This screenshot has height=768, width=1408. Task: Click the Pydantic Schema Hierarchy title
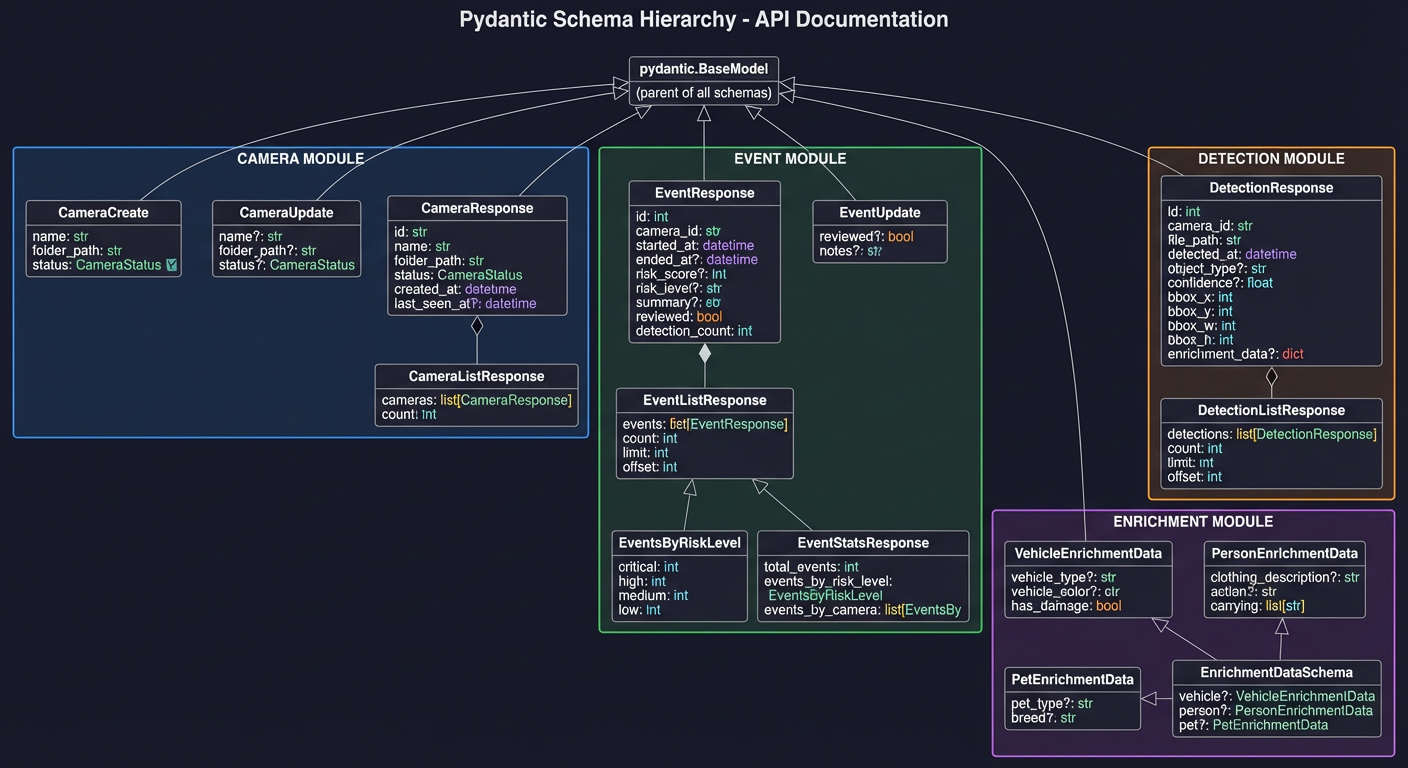[x=703, y=19]
